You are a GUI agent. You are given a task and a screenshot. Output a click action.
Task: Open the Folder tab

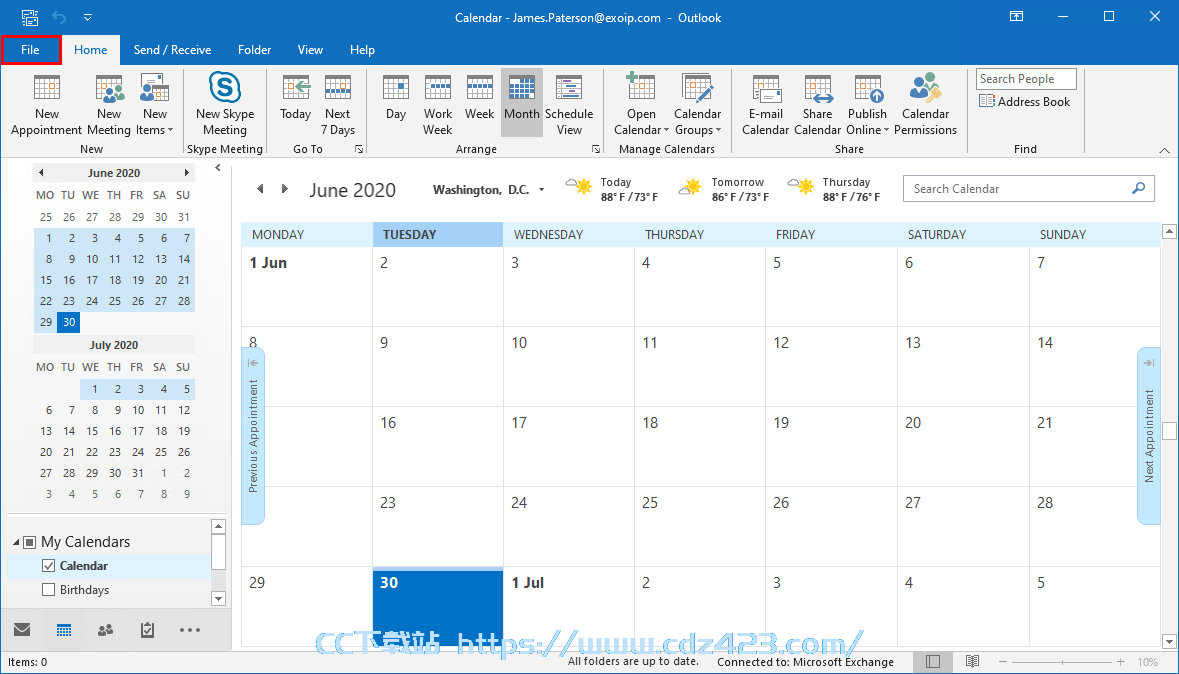pos(254,50)
